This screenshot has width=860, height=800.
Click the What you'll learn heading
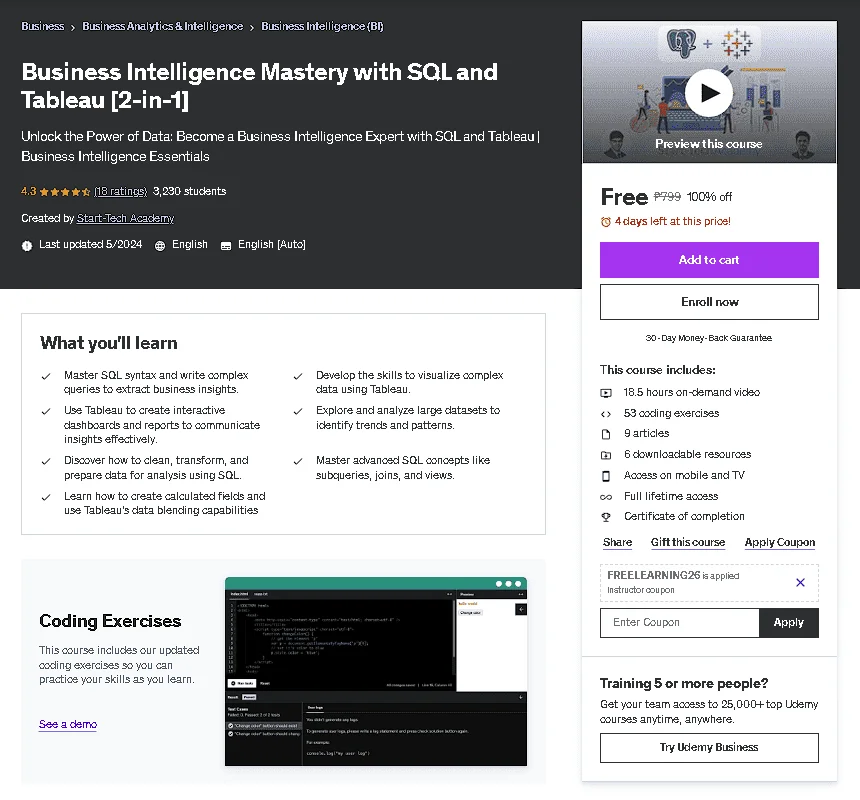pos(109,343)
